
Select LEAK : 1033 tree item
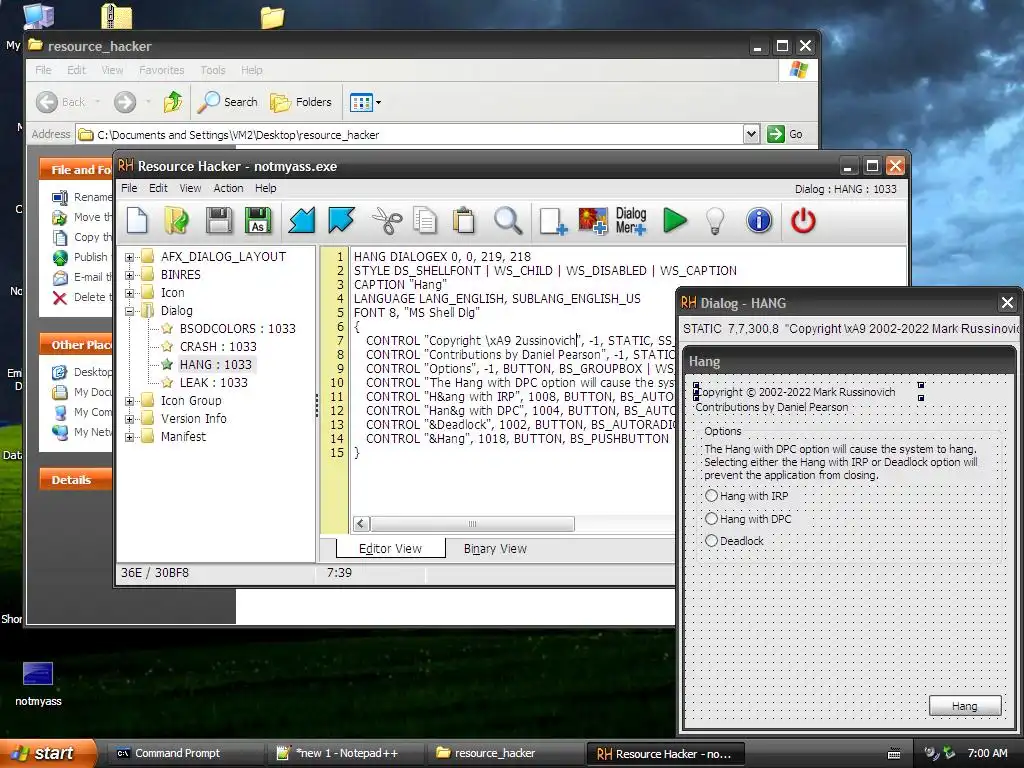coord(213,383)
